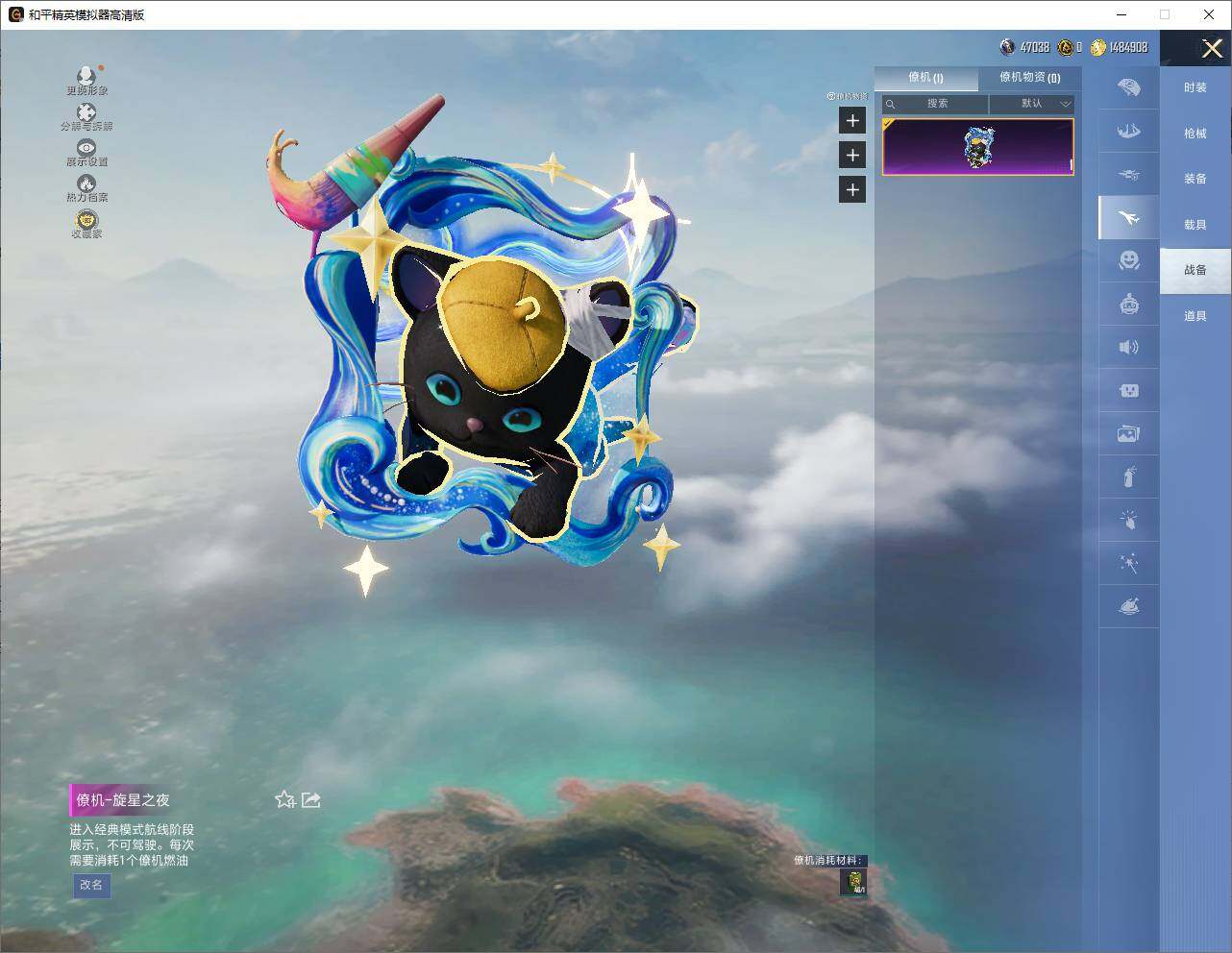Open the 载具 category

pos(1195,225)
